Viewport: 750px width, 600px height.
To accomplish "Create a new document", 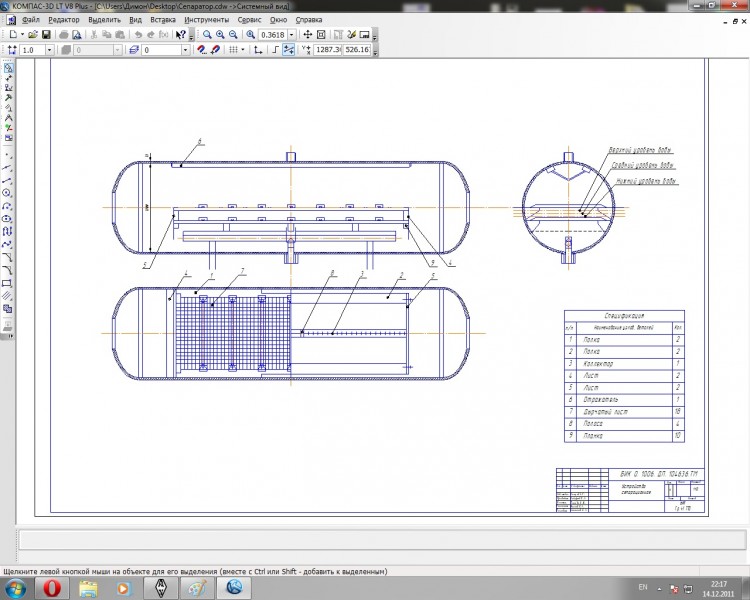I will point(13,34).
